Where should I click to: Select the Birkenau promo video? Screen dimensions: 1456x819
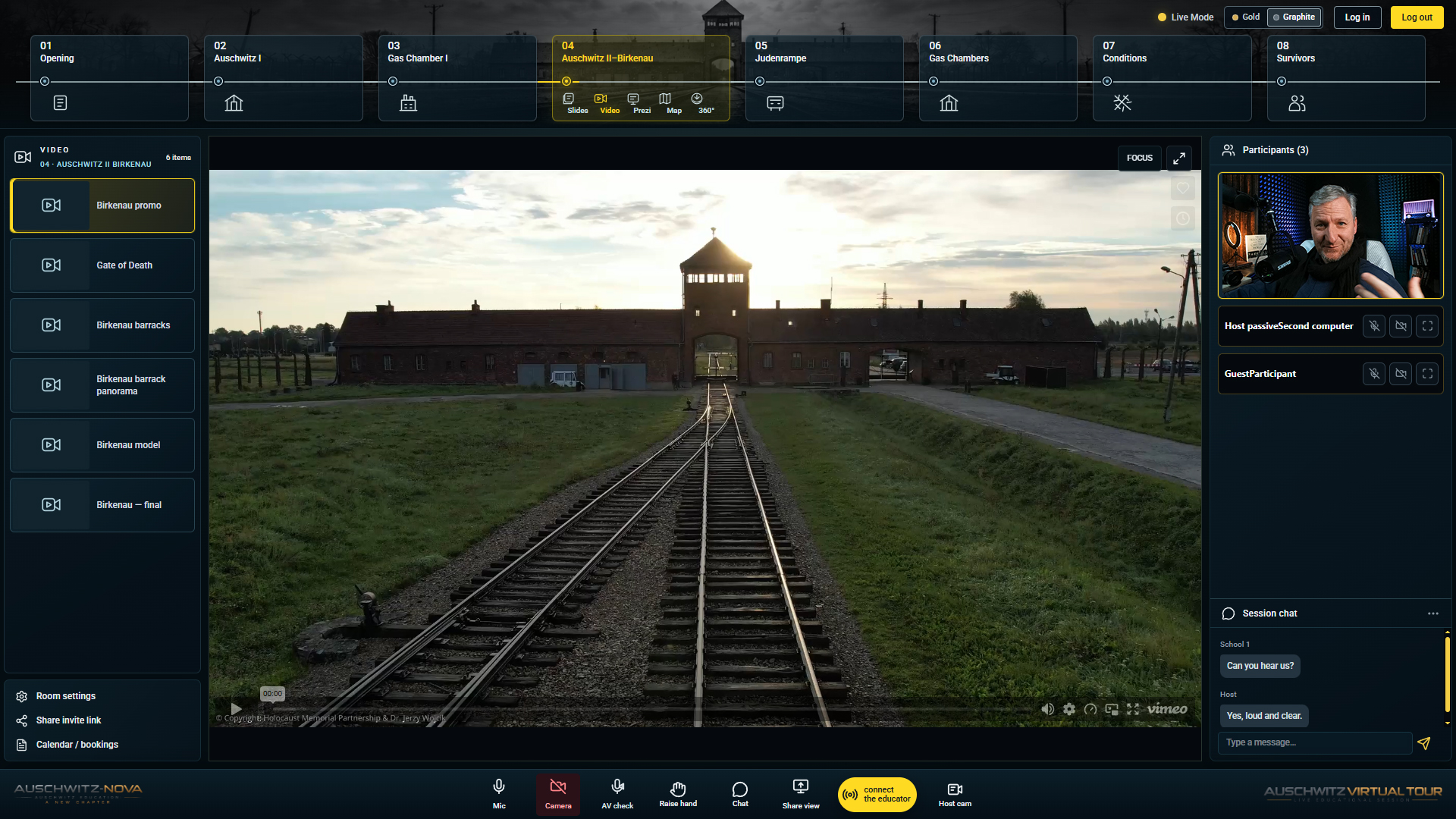click(102, 206)
